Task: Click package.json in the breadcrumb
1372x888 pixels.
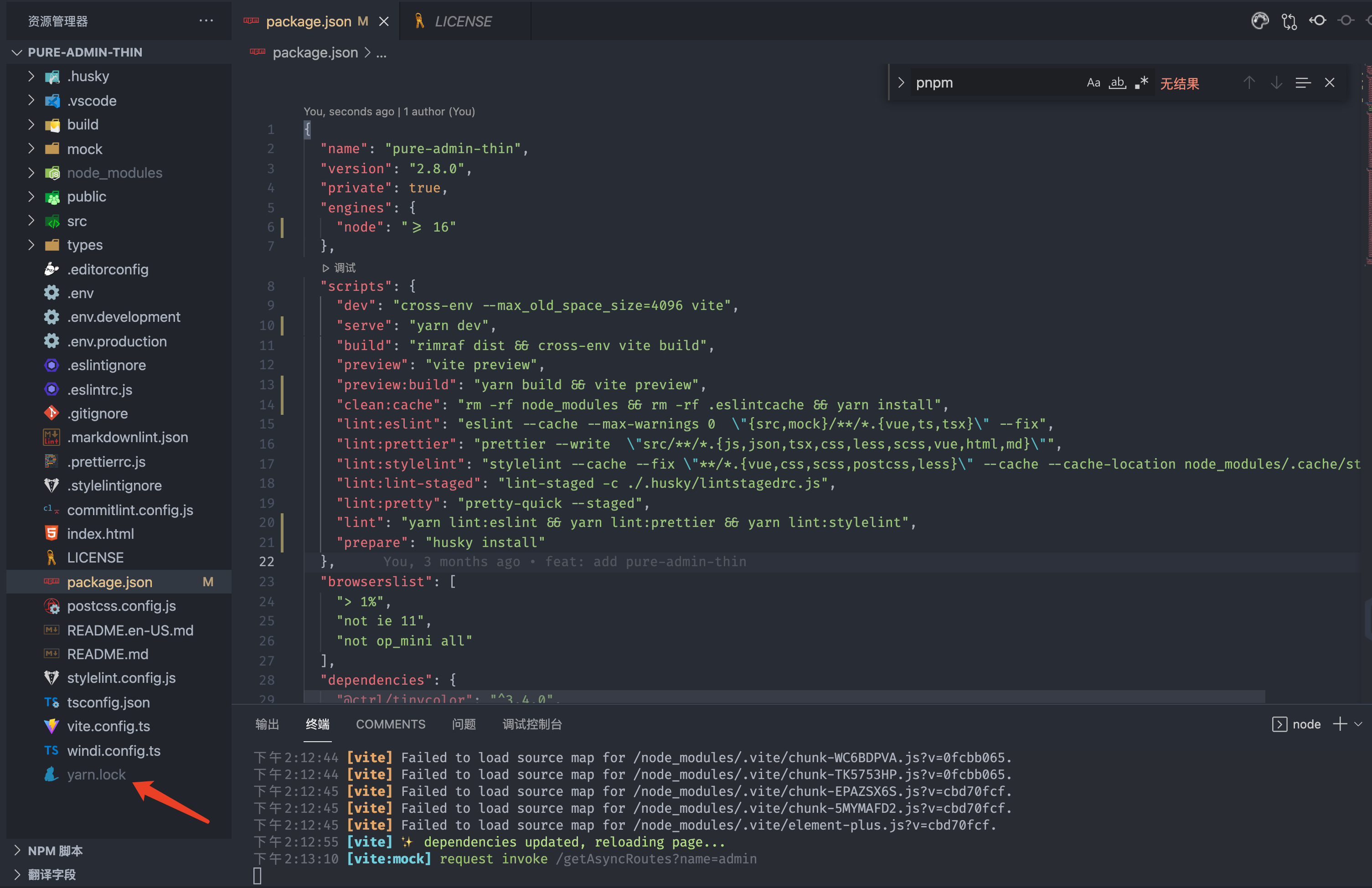Action: pyautogui.click(x=315, y=52)
